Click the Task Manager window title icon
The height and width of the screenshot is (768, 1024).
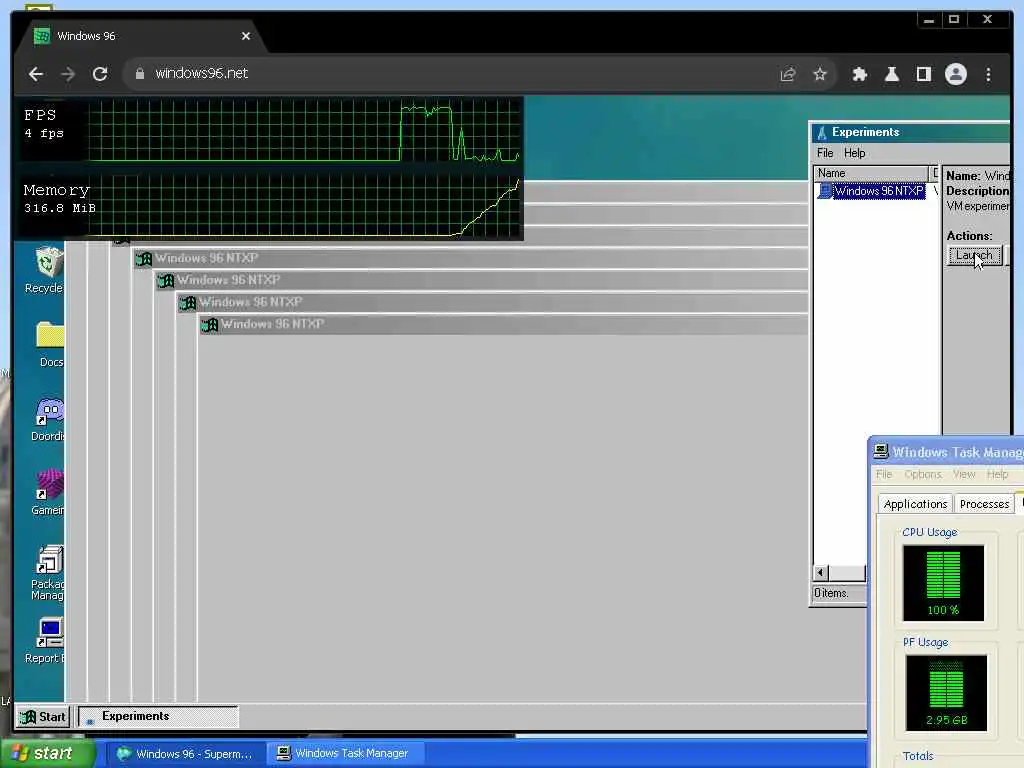point(881,451)
